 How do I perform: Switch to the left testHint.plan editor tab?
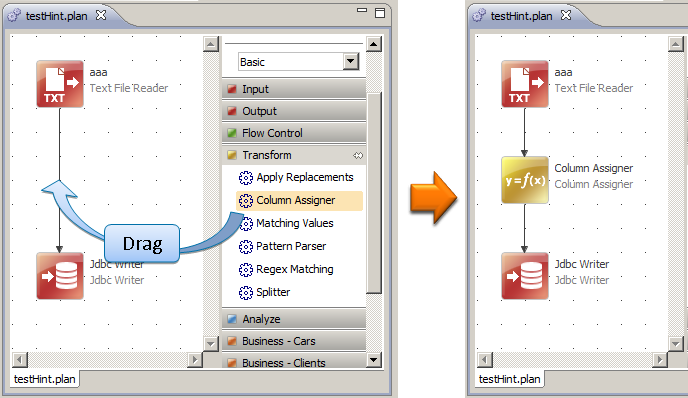pyautogui.click(x=57, y=16)
